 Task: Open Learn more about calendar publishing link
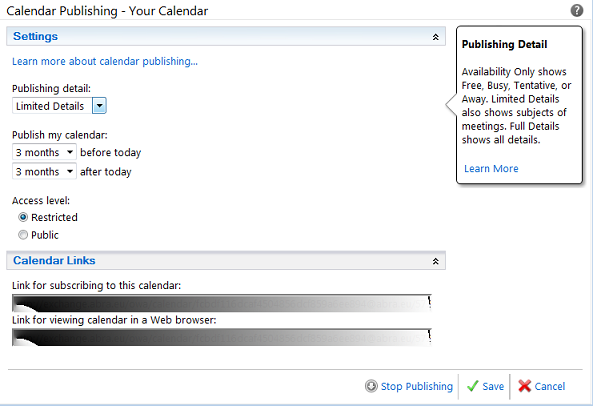point(105,61)
